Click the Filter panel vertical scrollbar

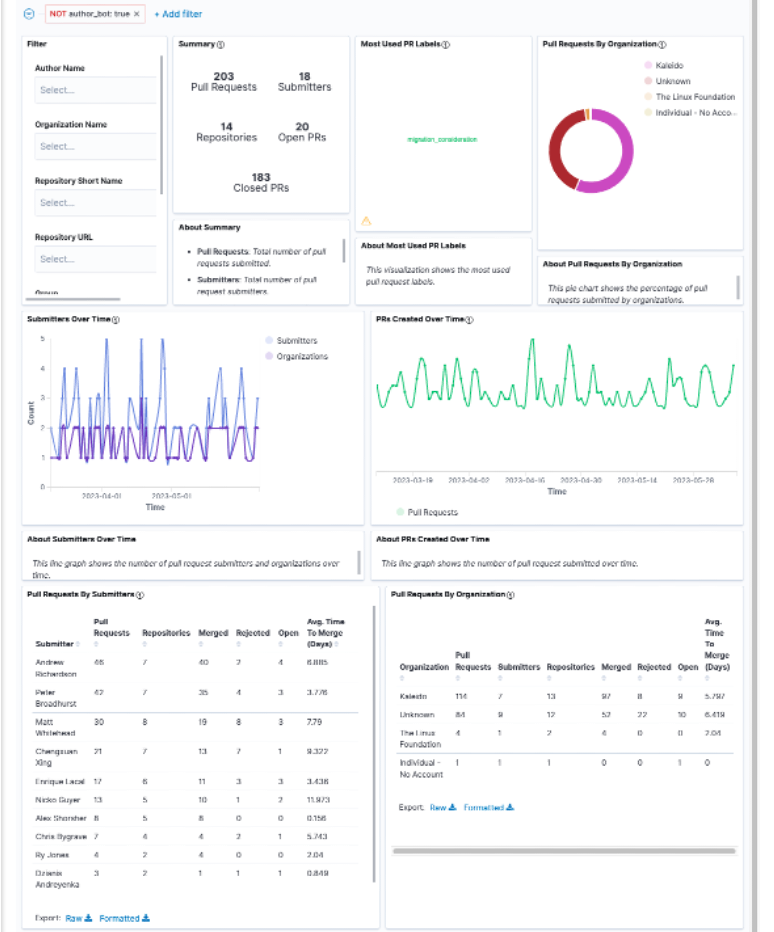pos(162,125)
